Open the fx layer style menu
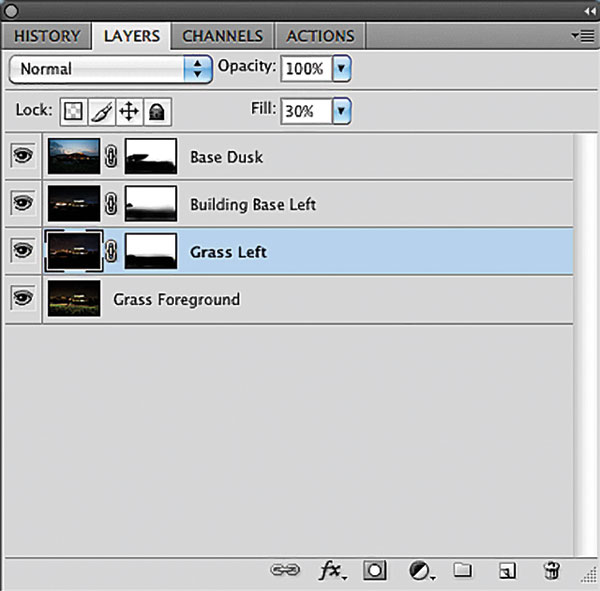The width and height of the screenshot is (600, 591). coord(332,571)
